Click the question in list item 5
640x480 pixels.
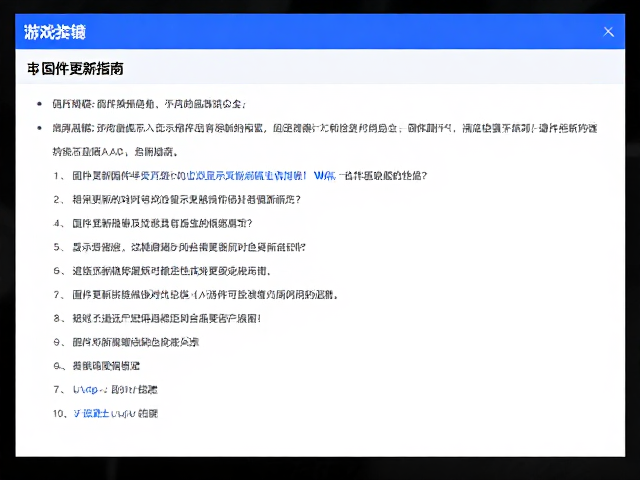(x=189, y=247)
